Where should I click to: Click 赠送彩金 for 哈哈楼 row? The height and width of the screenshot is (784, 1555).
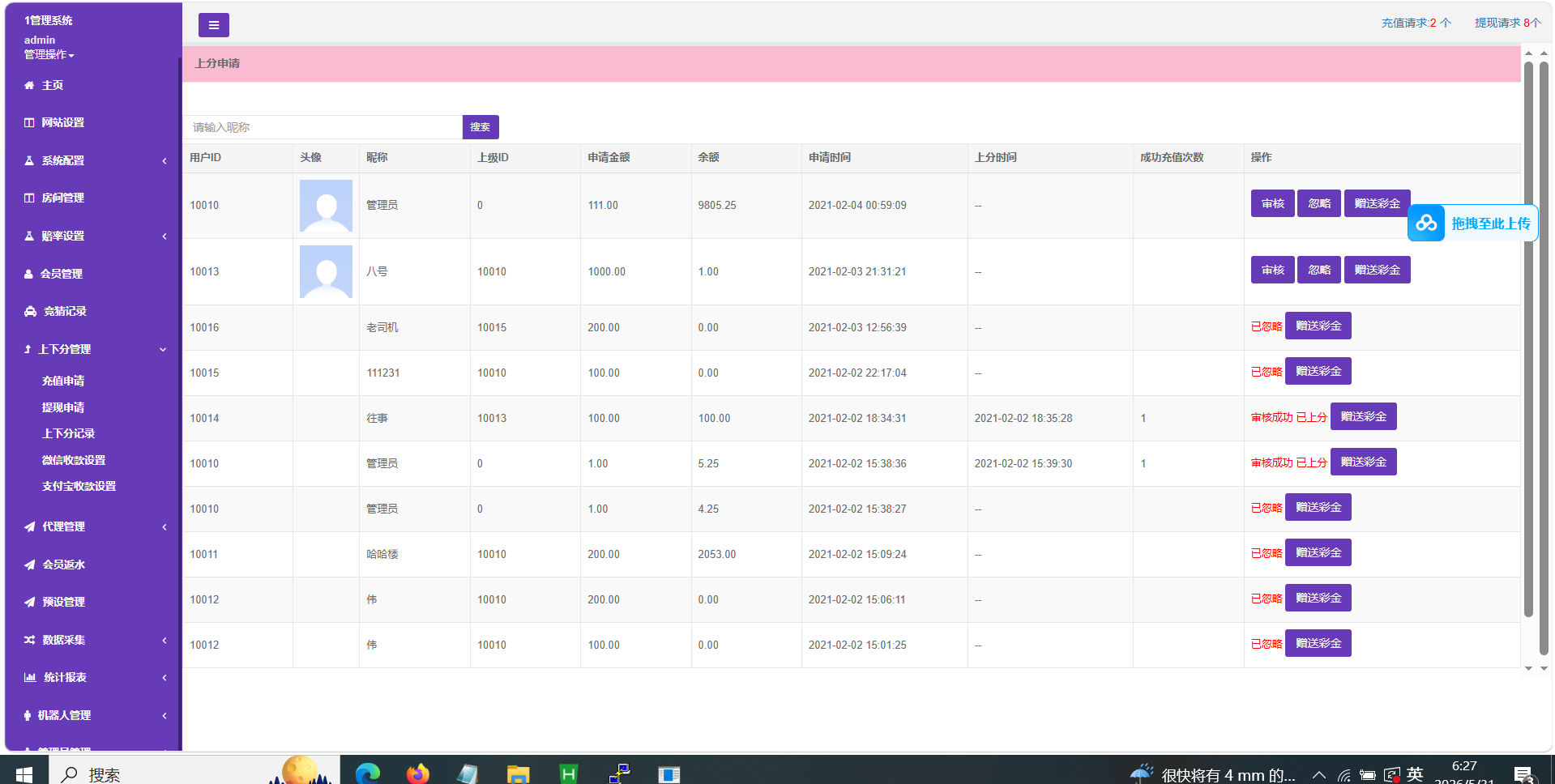[1318, 552]
